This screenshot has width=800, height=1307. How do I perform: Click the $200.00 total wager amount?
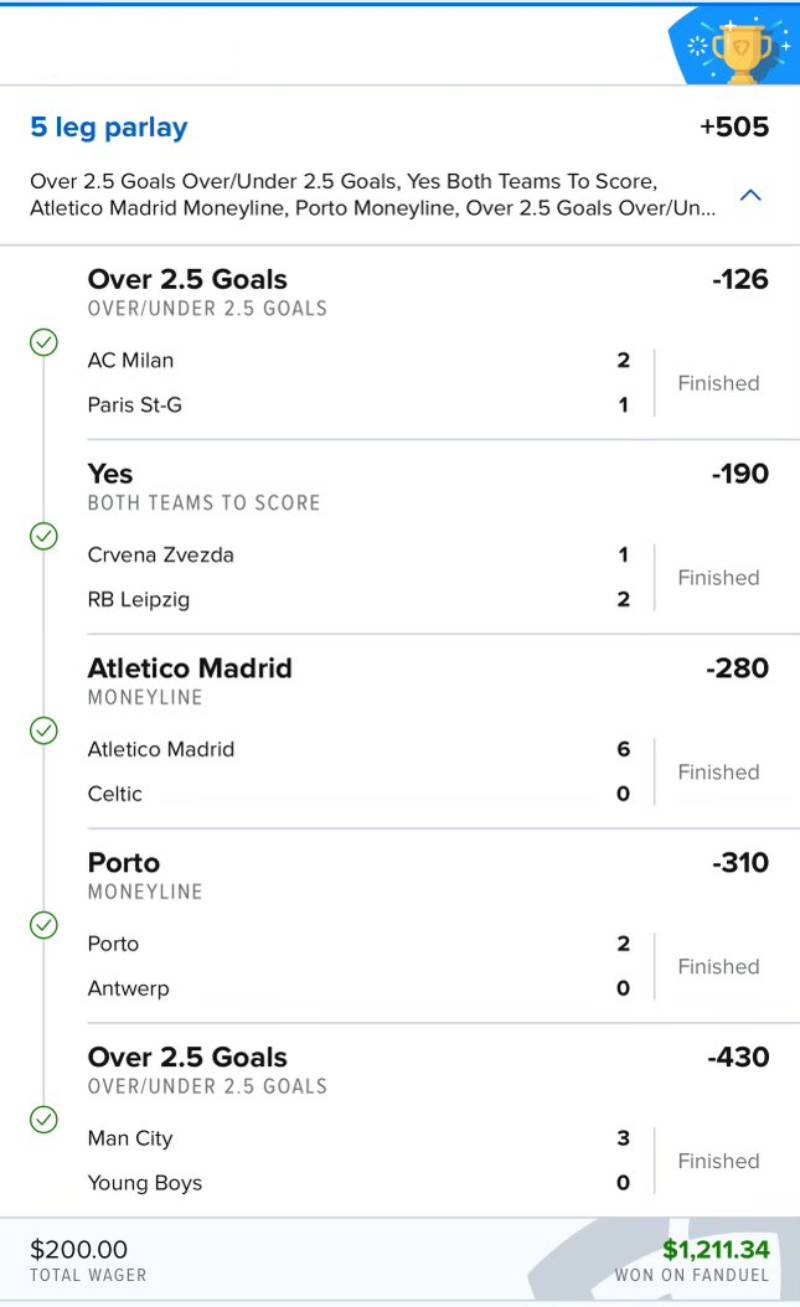pos(79,1249)
